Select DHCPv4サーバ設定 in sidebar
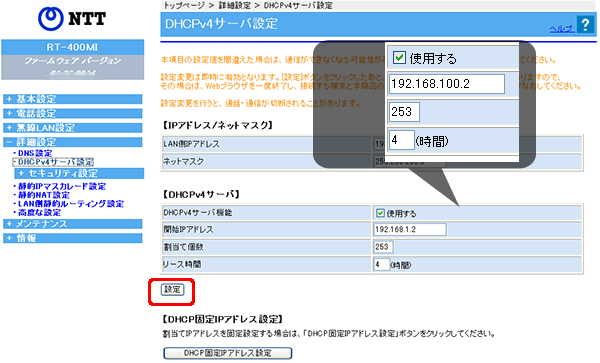The width and height of the screenshot is (600, 363). pos(56,162)
